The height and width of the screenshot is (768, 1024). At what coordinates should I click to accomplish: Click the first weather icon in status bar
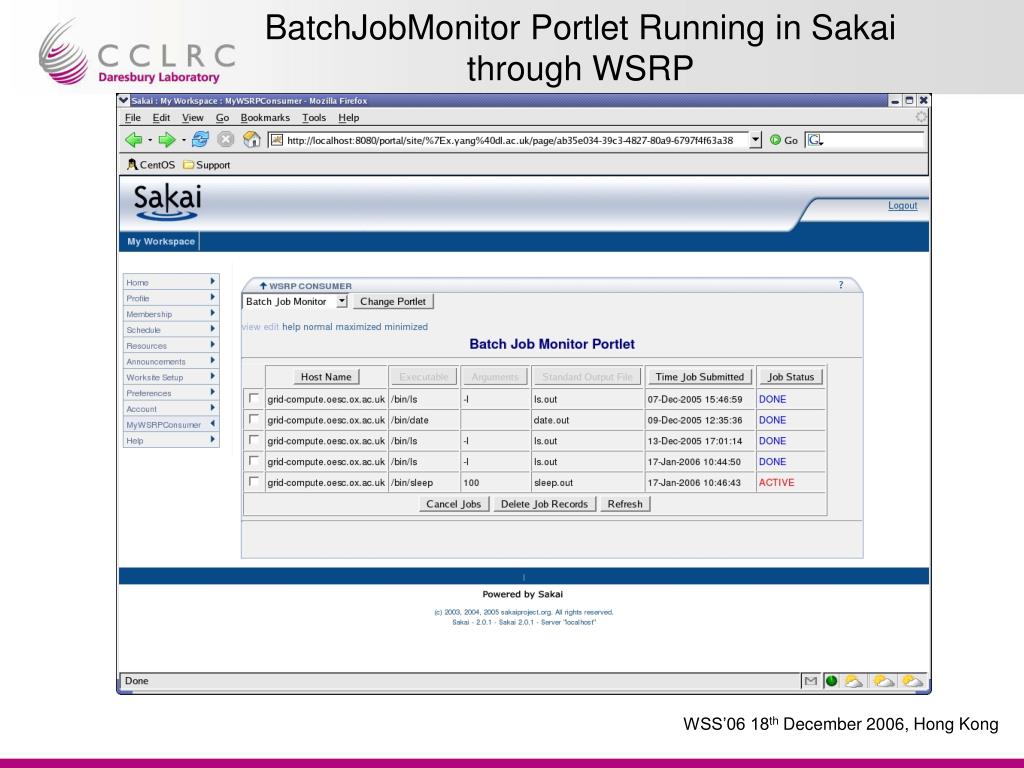pos(853,681)
